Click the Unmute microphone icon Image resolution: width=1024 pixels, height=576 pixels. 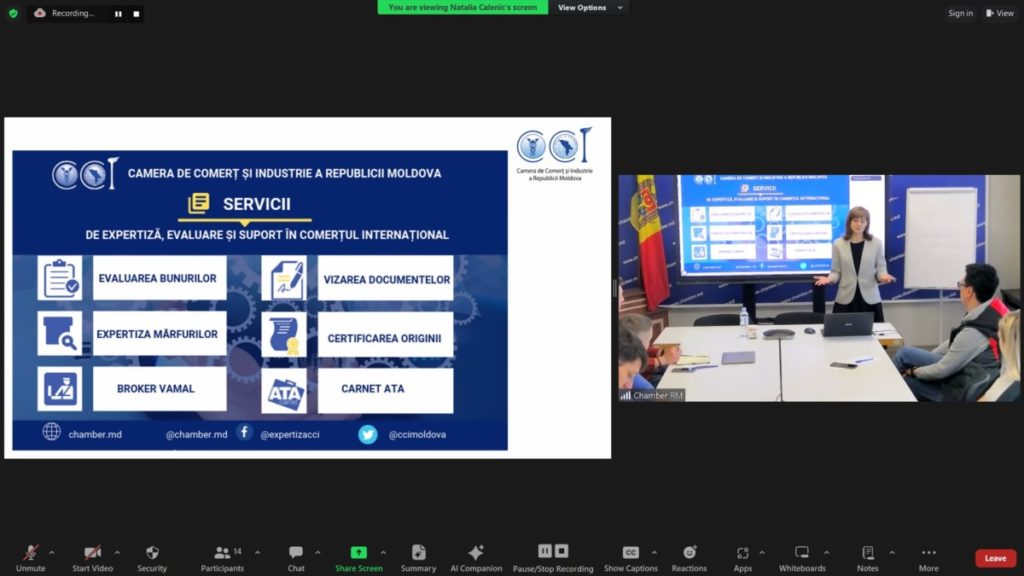click(x=30, y=552)
